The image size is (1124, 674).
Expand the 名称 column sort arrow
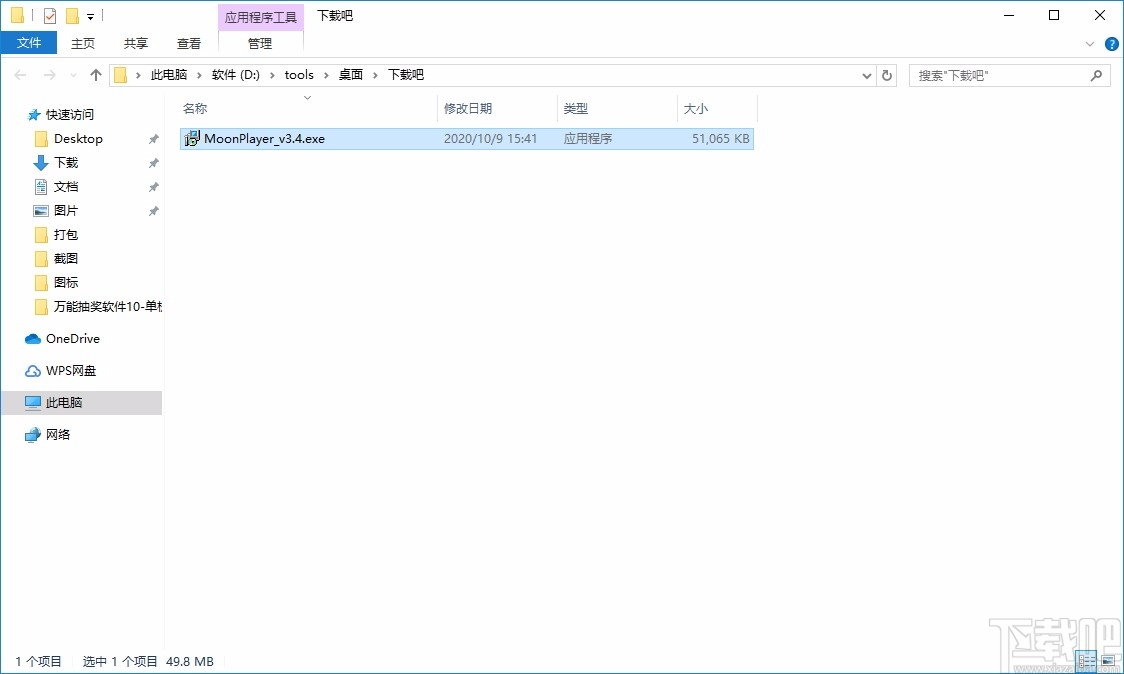(306, 98)
